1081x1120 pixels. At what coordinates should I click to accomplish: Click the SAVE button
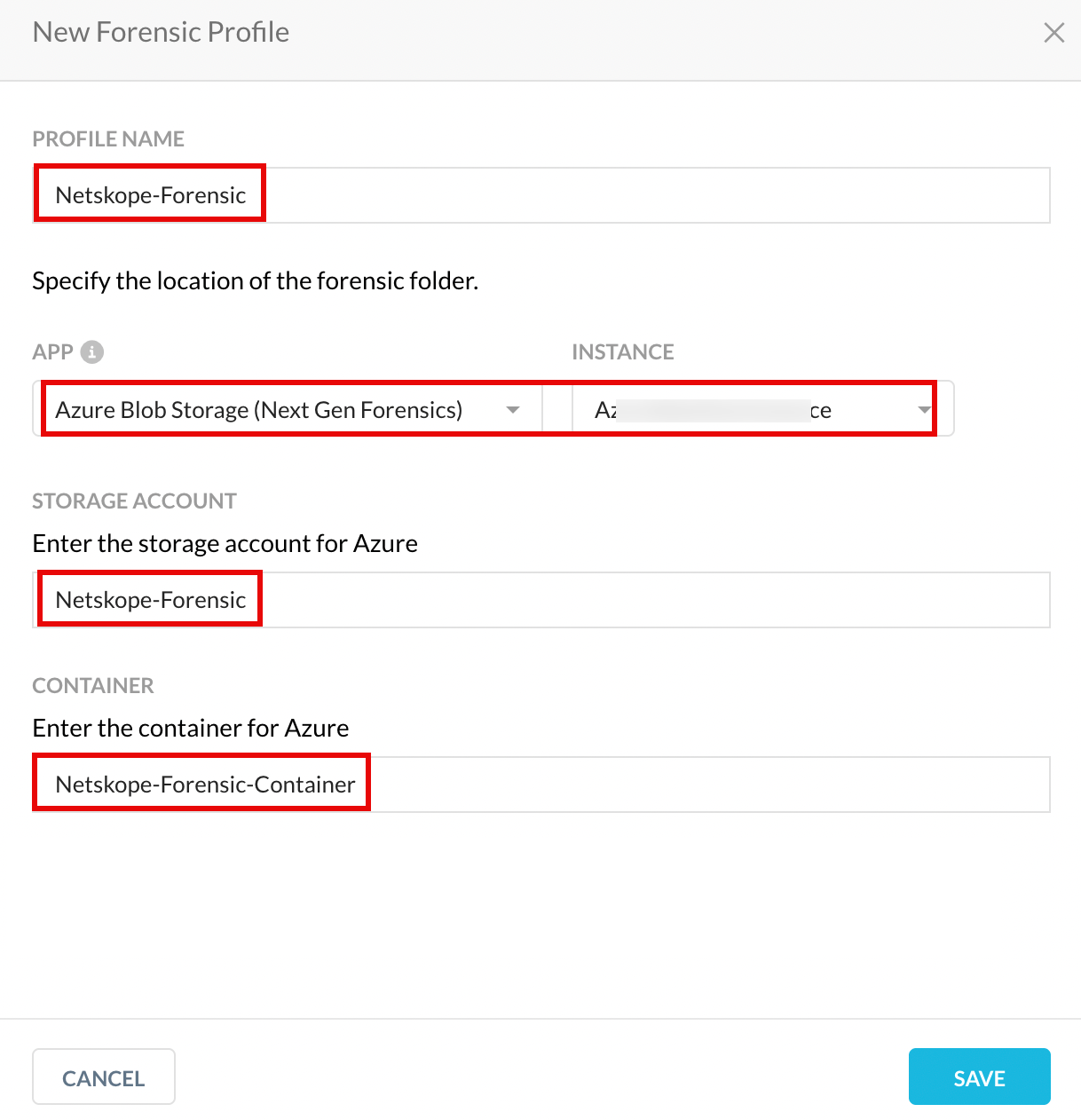pyautogui.click(x=980, y=1077)
